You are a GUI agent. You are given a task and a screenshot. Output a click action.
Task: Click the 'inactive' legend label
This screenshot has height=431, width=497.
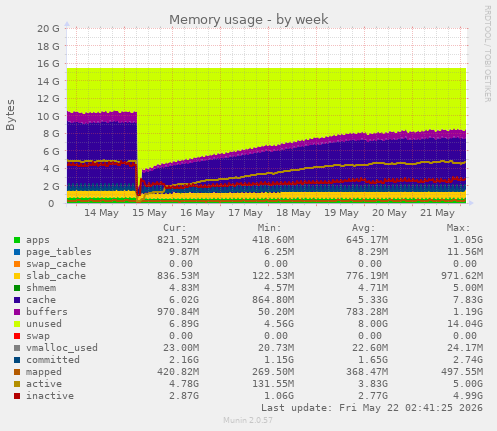(x=50, y=396)
